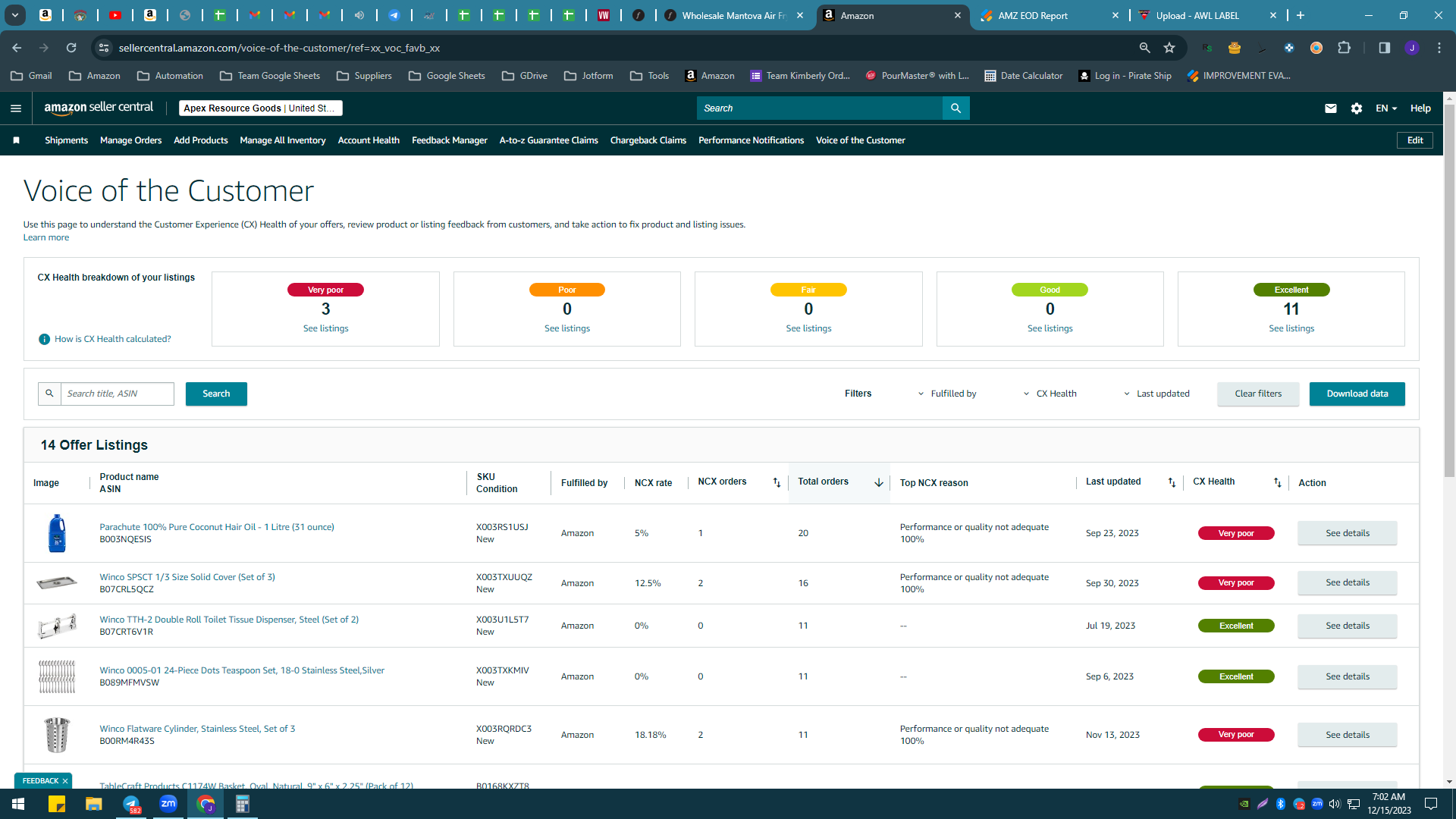The height and width of the screenshot is (819, 1456).
Task: Click the Edit button in the nav bar
Action: pyautogui.click(x=1415, y=140)
